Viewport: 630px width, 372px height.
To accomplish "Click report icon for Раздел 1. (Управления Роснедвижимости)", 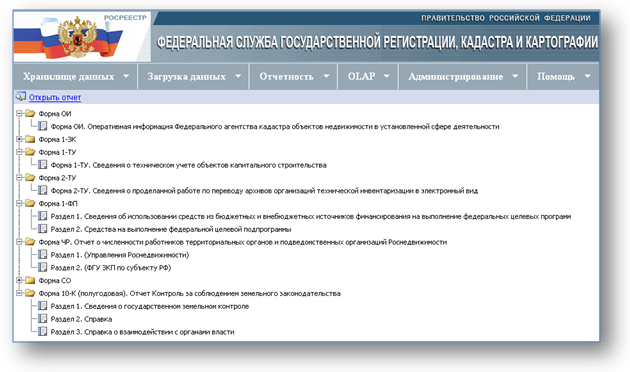I will [43, 254].
